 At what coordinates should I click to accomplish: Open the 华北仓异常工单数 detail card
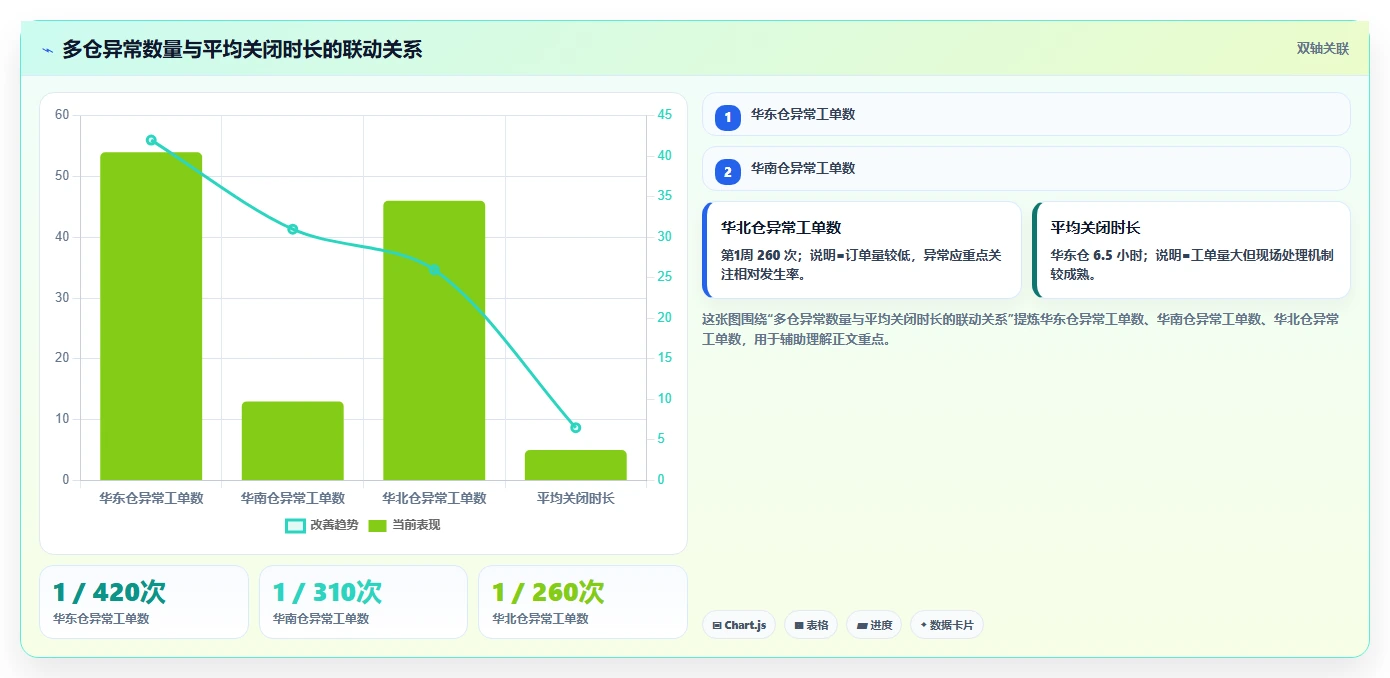[862, 250]
